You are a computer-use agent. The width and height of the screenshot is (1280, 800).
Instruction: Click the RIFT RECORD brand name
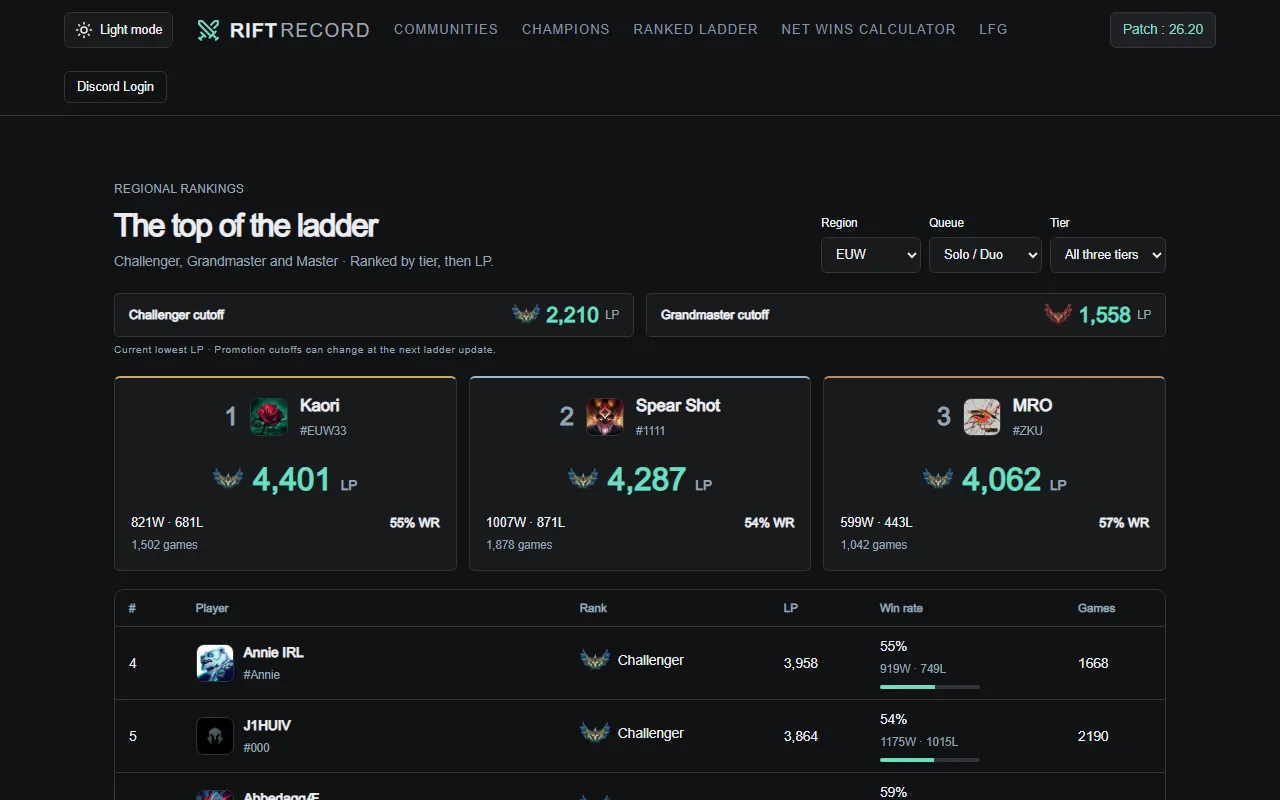[300, 30]
